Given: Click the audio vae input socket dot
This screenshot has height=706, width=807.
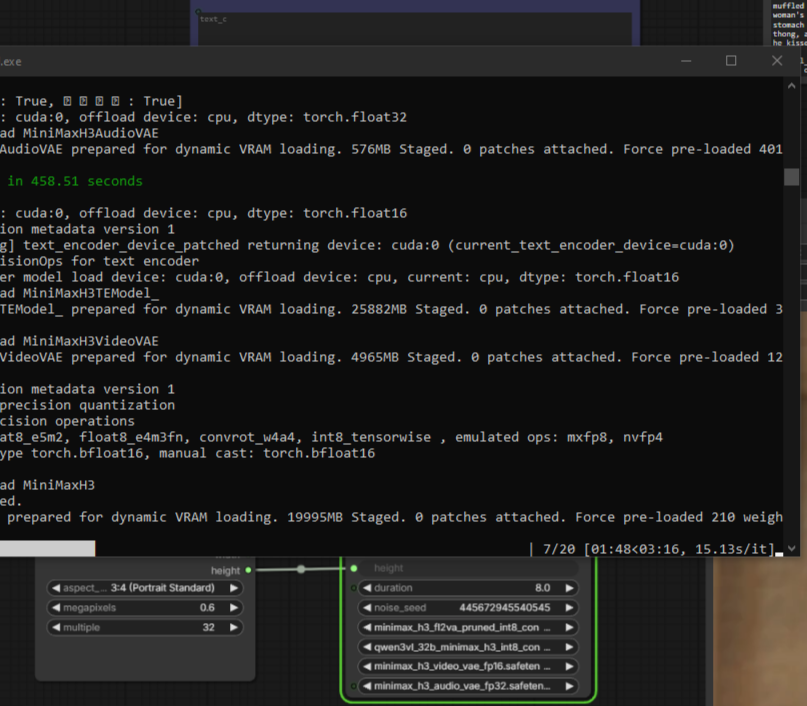Looking at the screenshot, I should click(354, 686).
